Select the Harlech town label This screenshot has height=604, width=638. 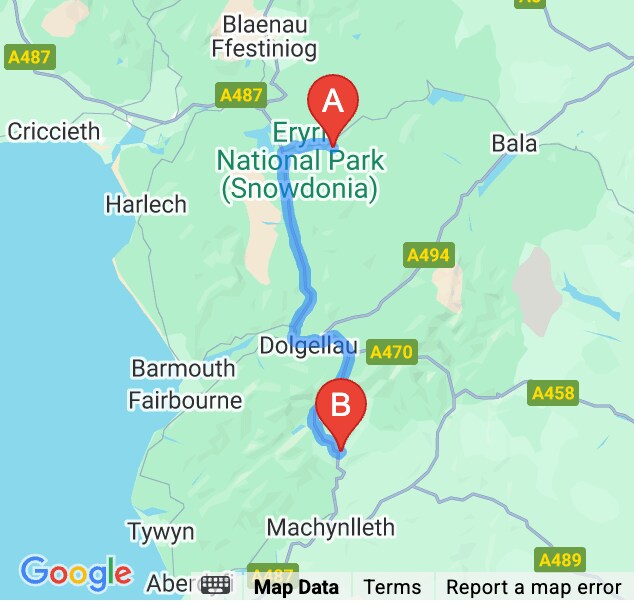[146, 204]
